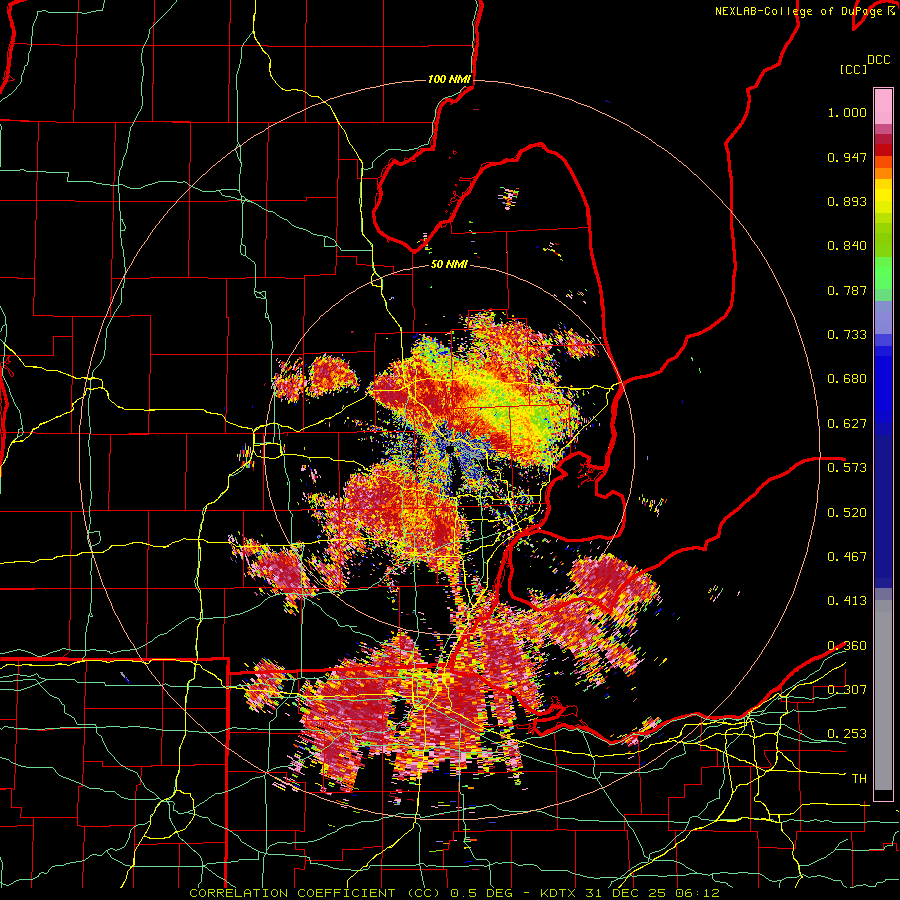
Task: Select the 0.253 legend value
Action: pos(847,734)
